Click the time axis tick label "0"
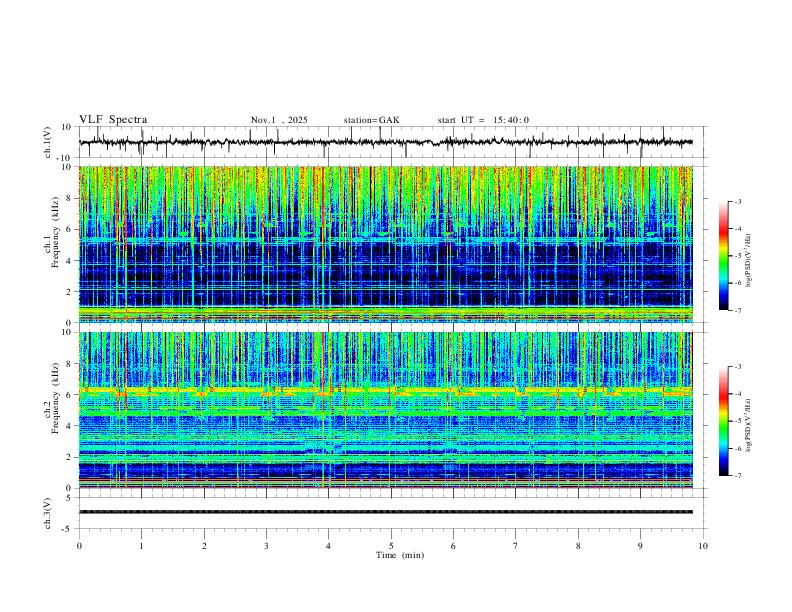Image resolution: width=792 pixels, height=612 pixels. pyautogui.click(x=79, y=546)
